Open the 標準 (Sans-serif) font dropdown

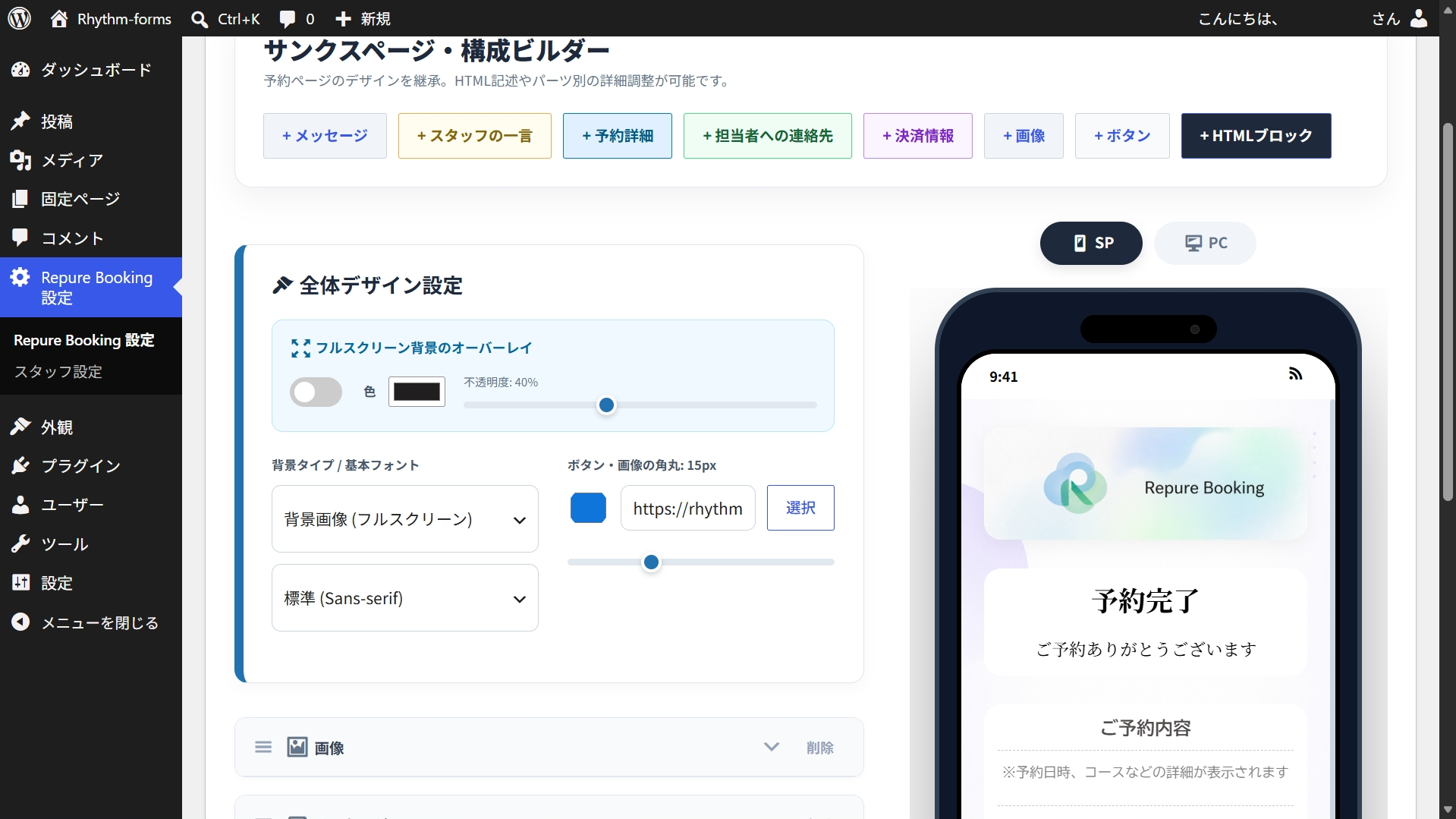[x=405, y=598]
